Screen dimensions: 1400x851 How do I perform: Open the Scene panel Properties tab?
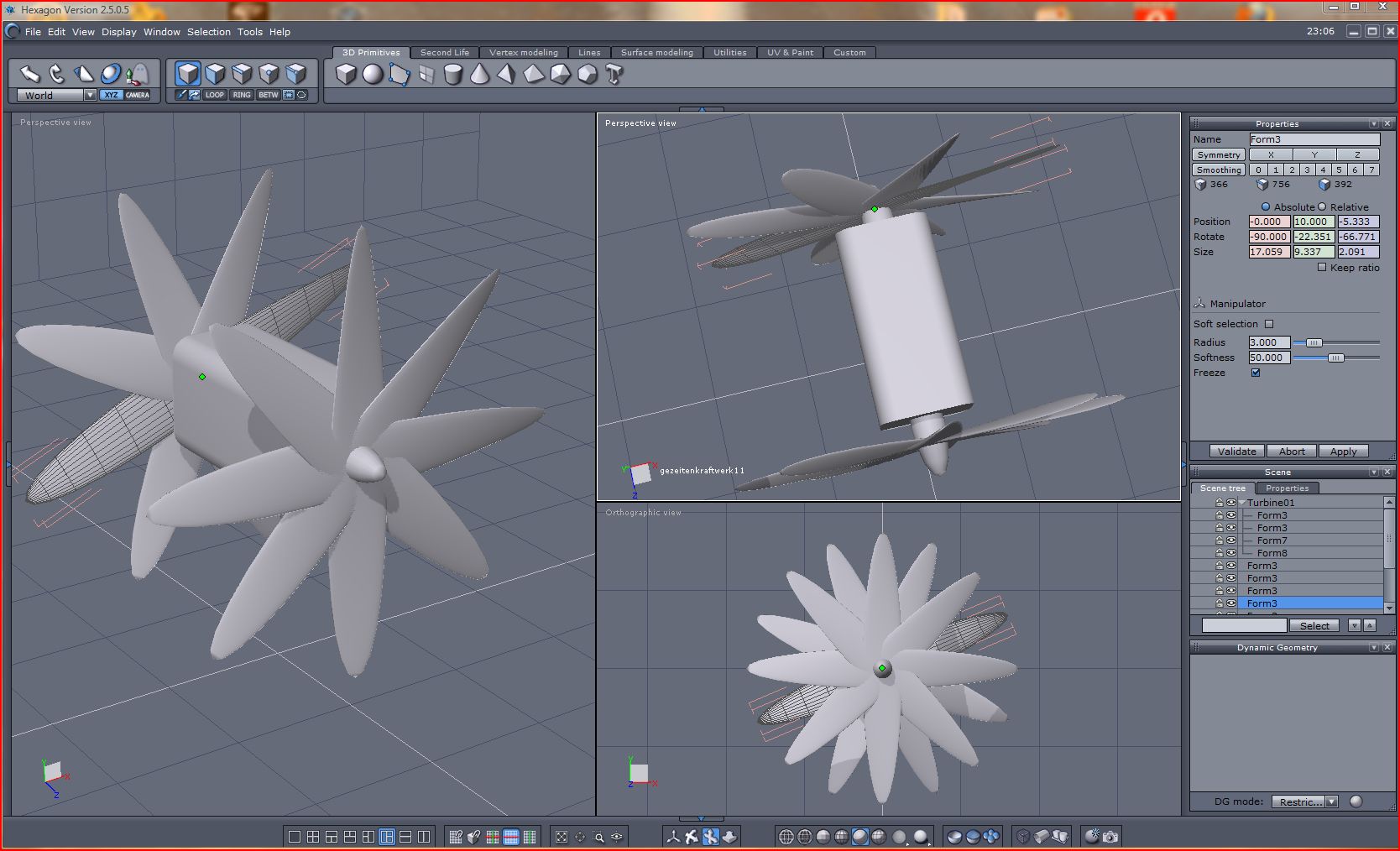point(1288,488)
